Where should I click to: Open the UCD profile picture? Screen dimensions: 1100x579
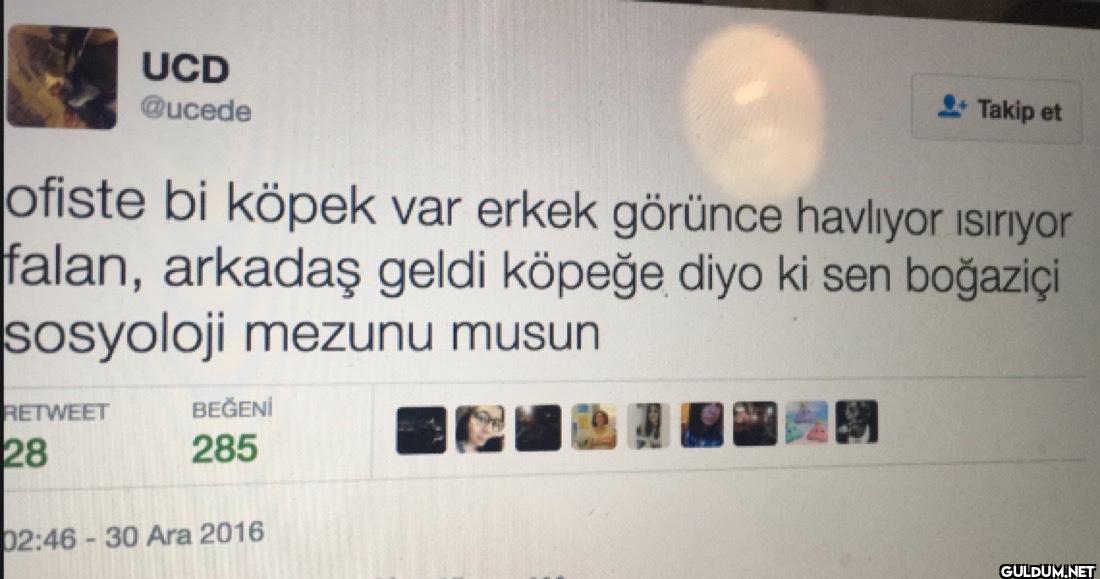(x=62, y=77)
